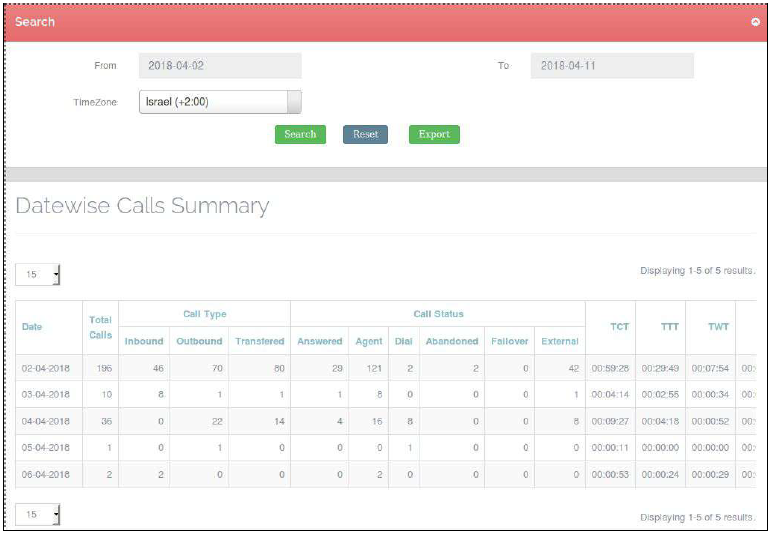This screenshot has width=773, height=536.
Task: Sort by the Answered column header
Action: tap(320, 341)
